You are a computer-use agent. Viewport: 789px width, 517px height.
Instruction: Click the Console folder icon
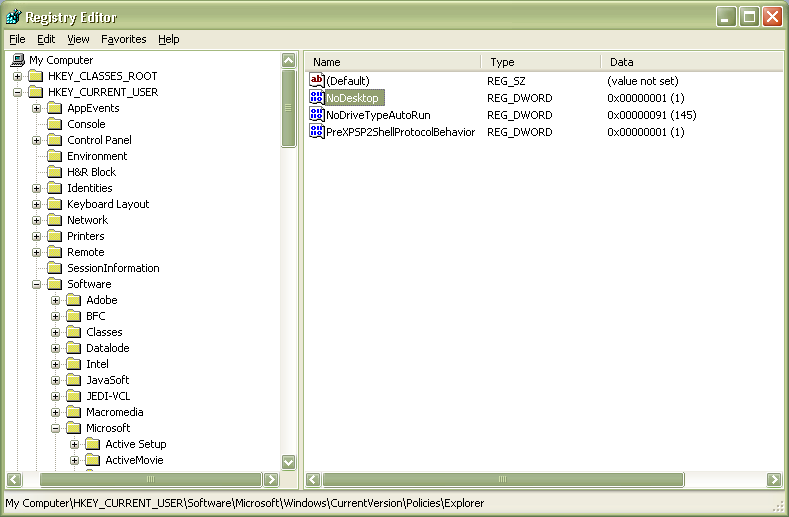[54, 124]
